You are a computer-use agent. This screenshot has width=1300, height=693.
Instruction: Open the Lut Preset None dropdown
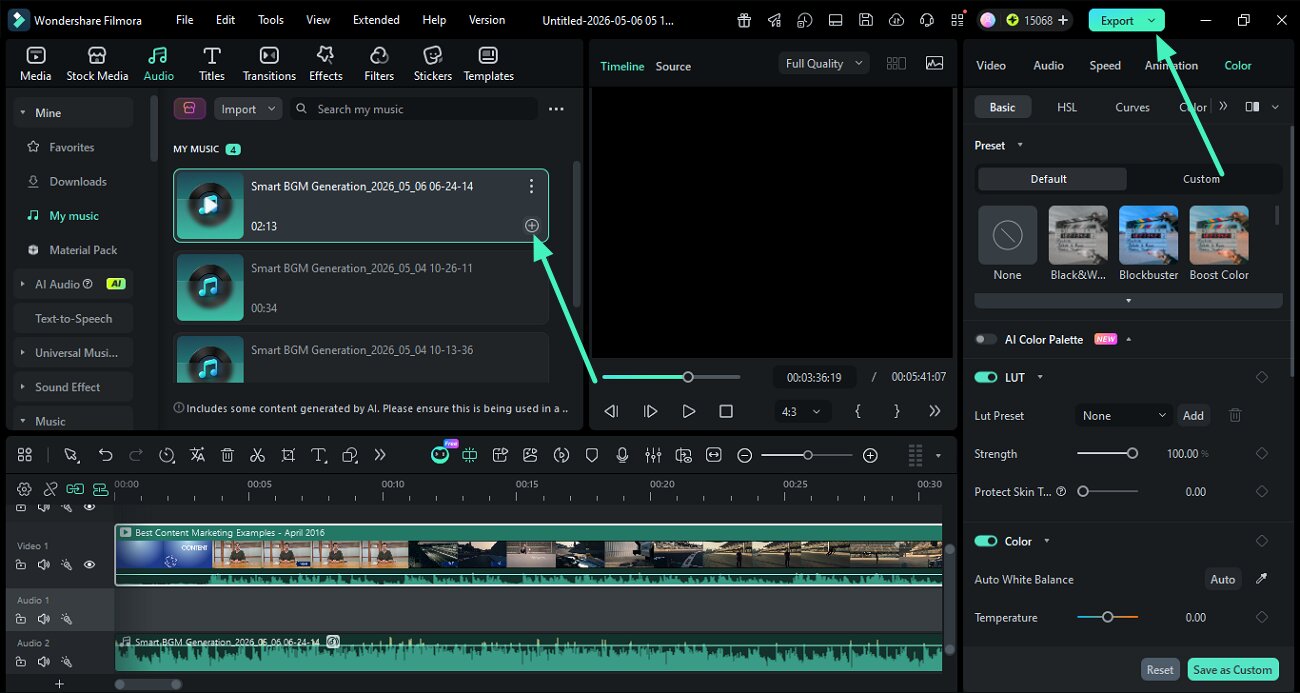point(1124,415)
